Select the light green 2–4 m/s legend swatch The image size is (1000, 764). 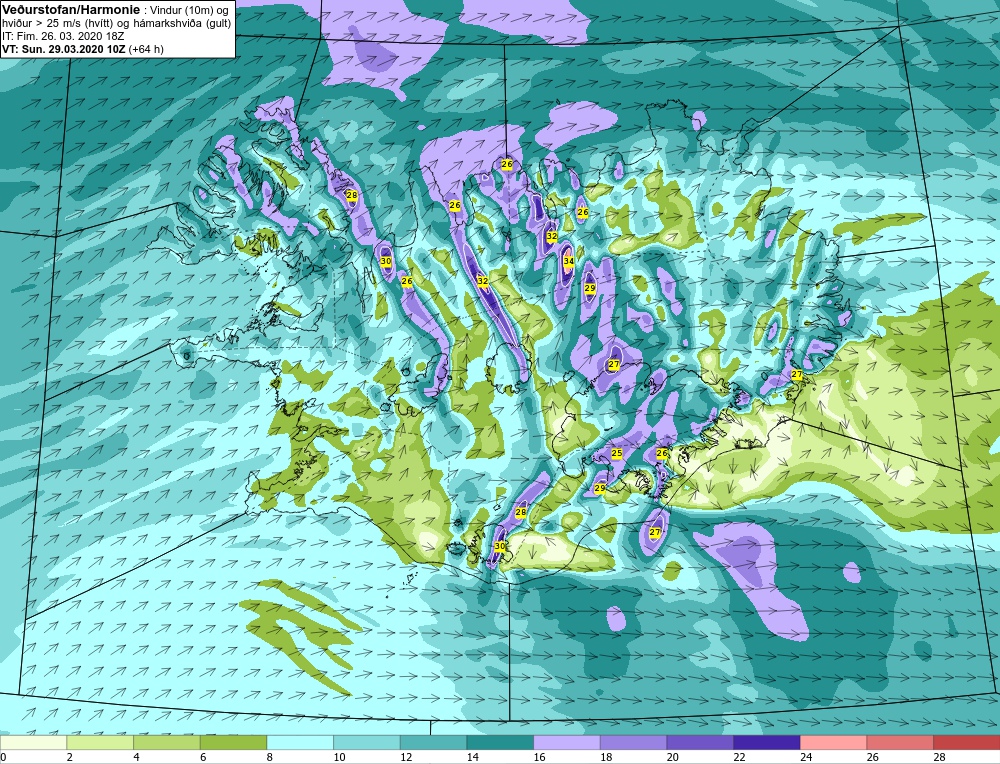[x=100, y=742]
